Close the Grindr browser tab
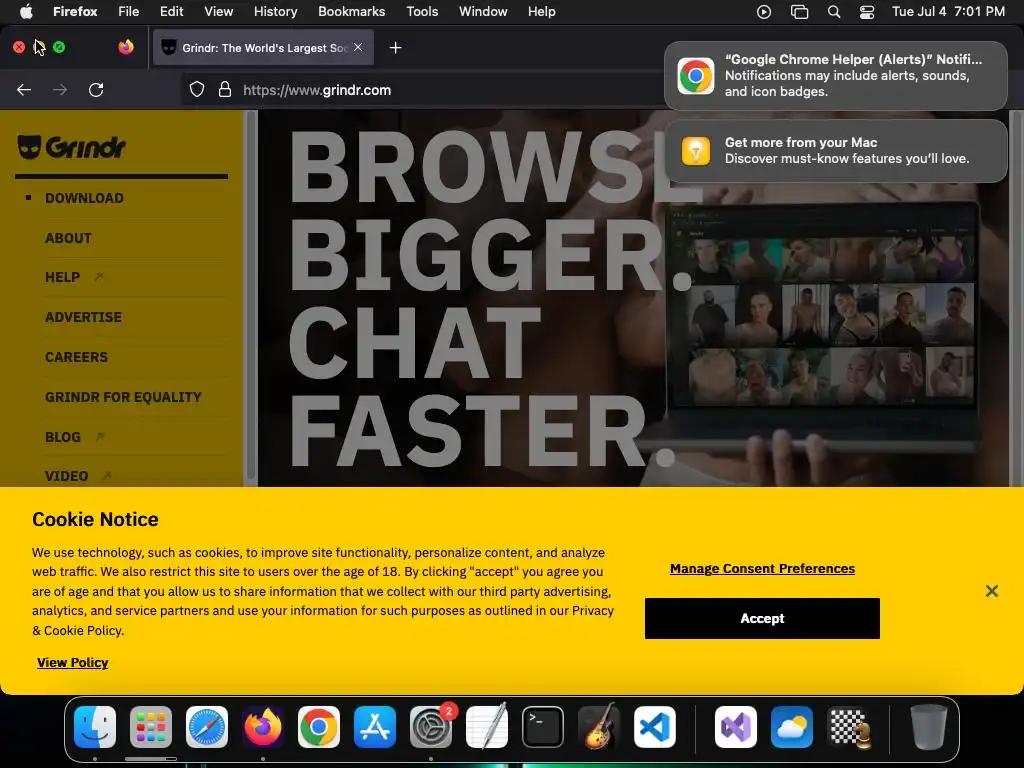Image resolution: width=1024 pixels, height=768 pixels. point(358,47)
